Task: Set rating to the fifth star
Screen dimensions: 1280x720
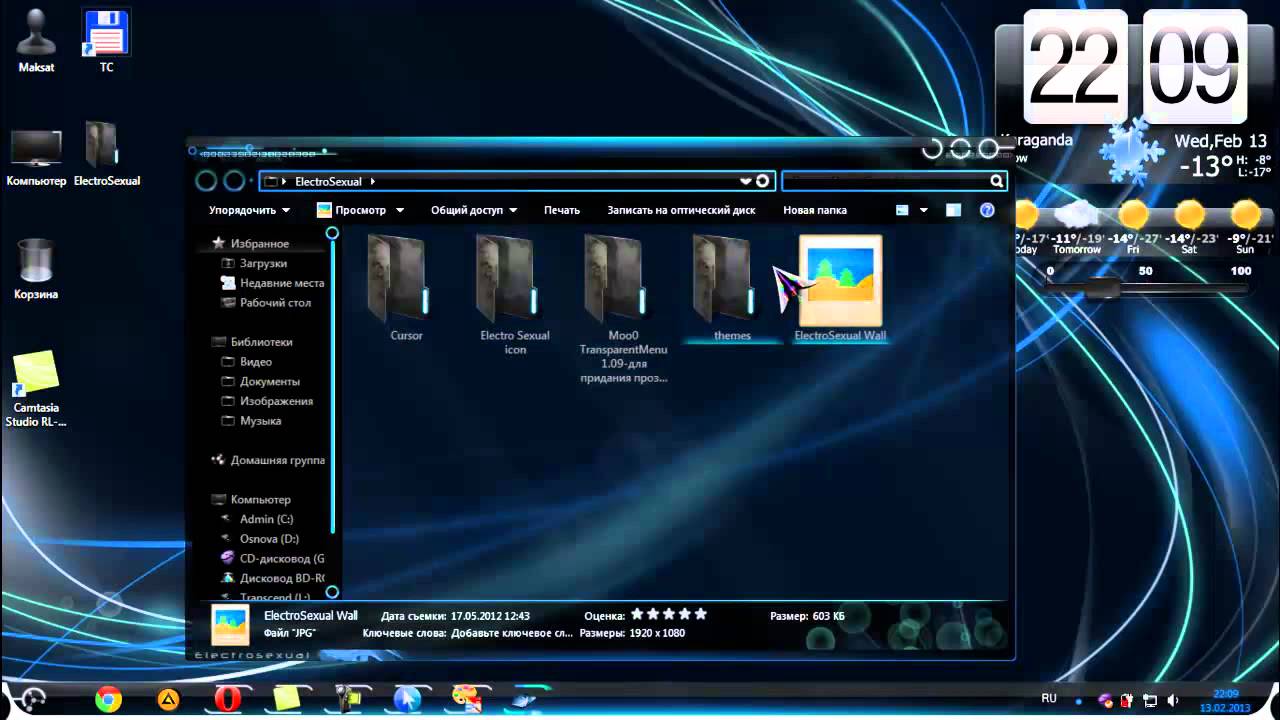Action: (x=701, y=614)
